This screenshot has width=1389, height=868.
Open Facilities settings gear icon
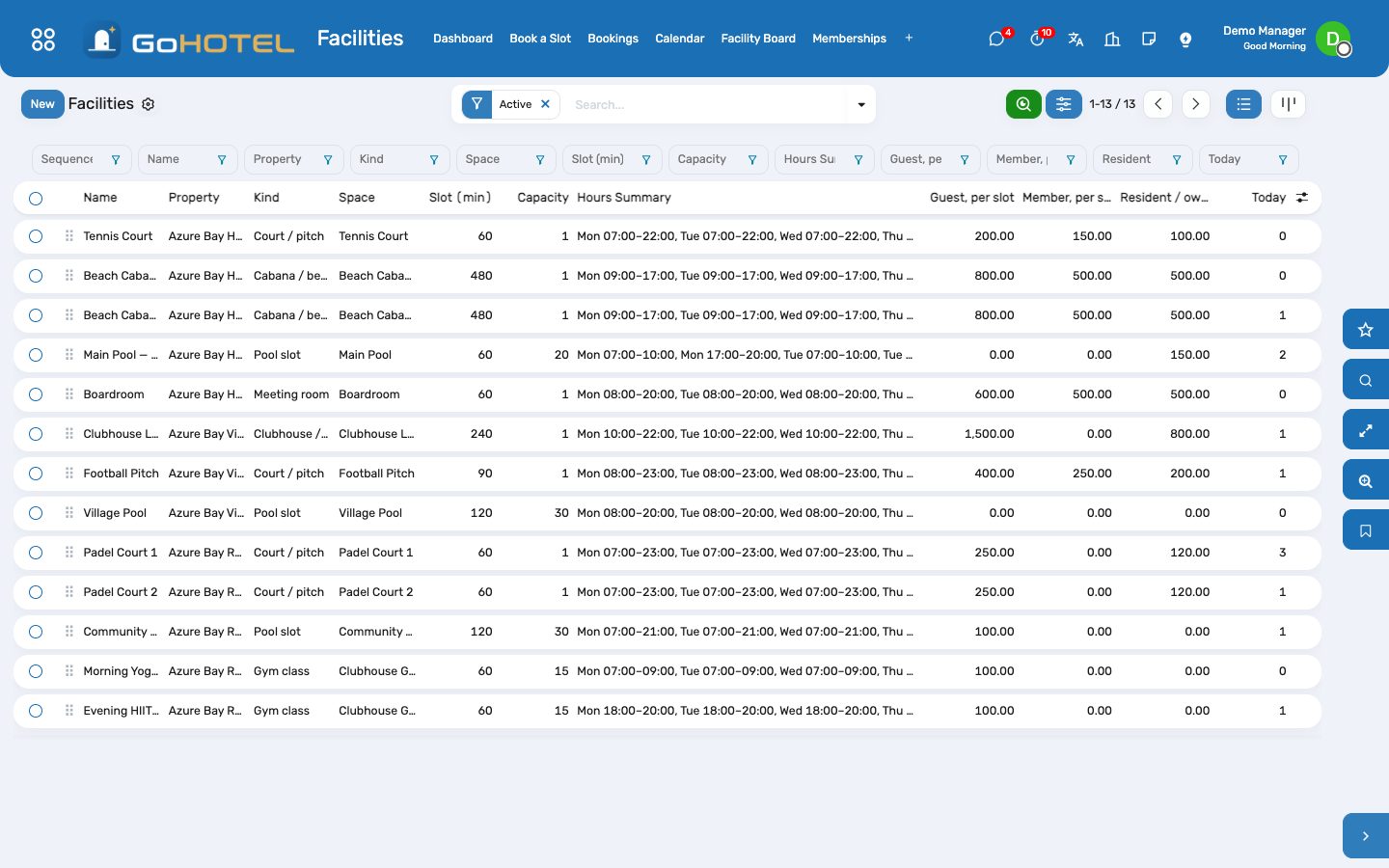point(149,104)
